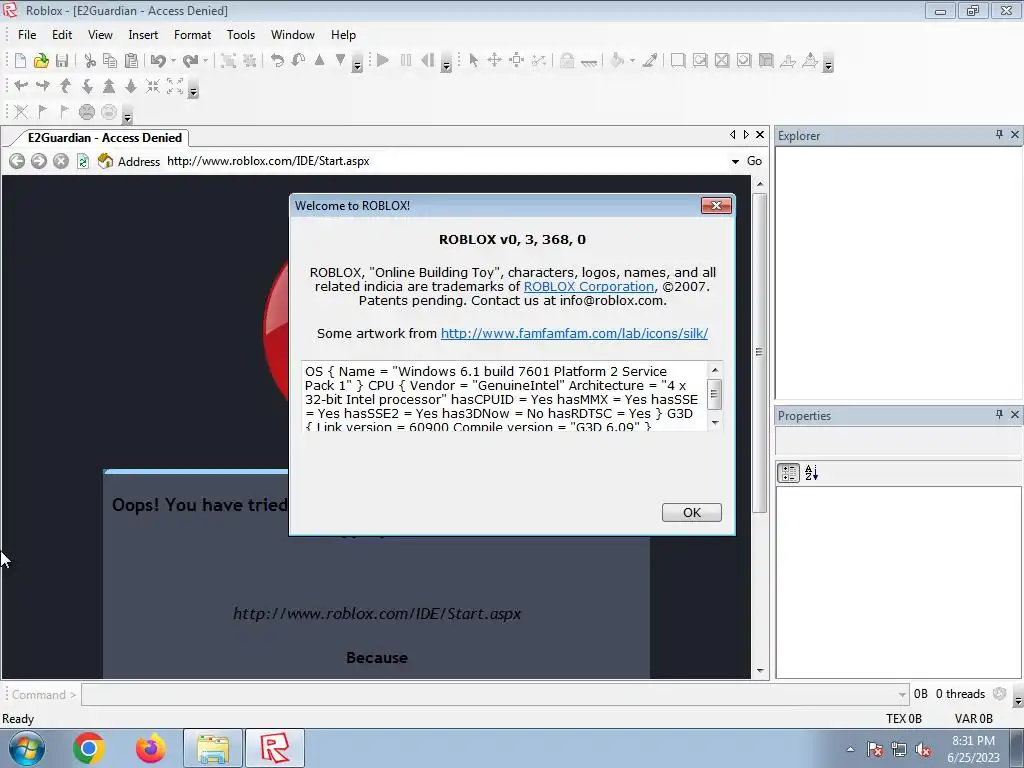Click the dialog system info scrollbar thumb

pos(714,394)
